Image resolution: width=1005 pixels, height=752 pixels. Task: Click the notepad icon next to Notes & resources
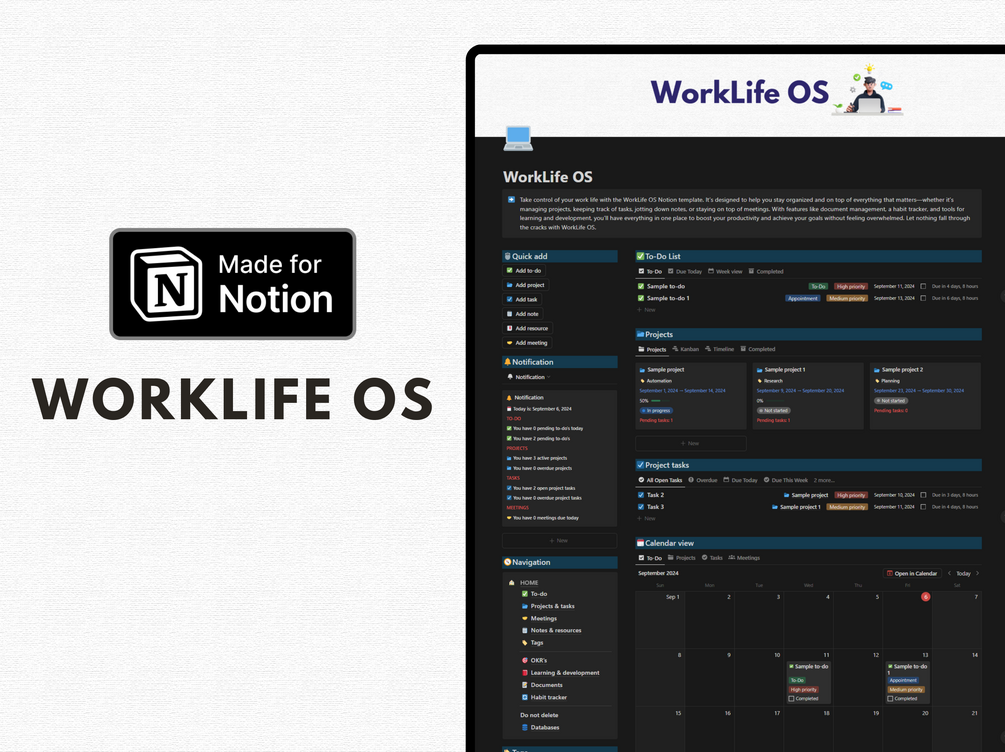(525, 631)
